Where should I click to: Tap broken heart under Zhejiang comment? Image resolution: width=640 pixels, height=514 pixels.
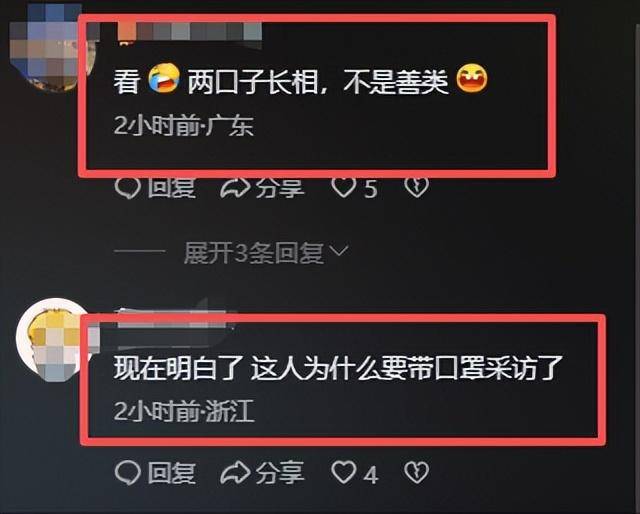click(x=416, y=472)
